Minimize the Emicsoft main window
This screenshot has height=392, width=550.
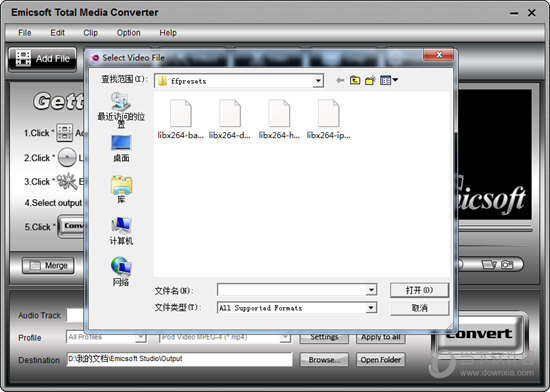(x=514, y=13)
